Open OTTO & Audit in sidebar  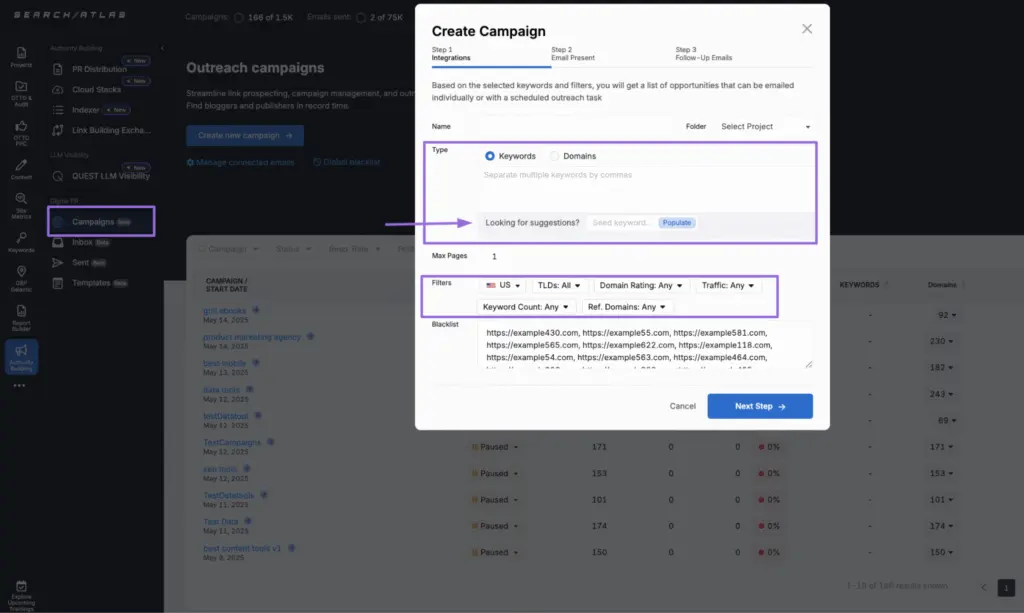21,93
